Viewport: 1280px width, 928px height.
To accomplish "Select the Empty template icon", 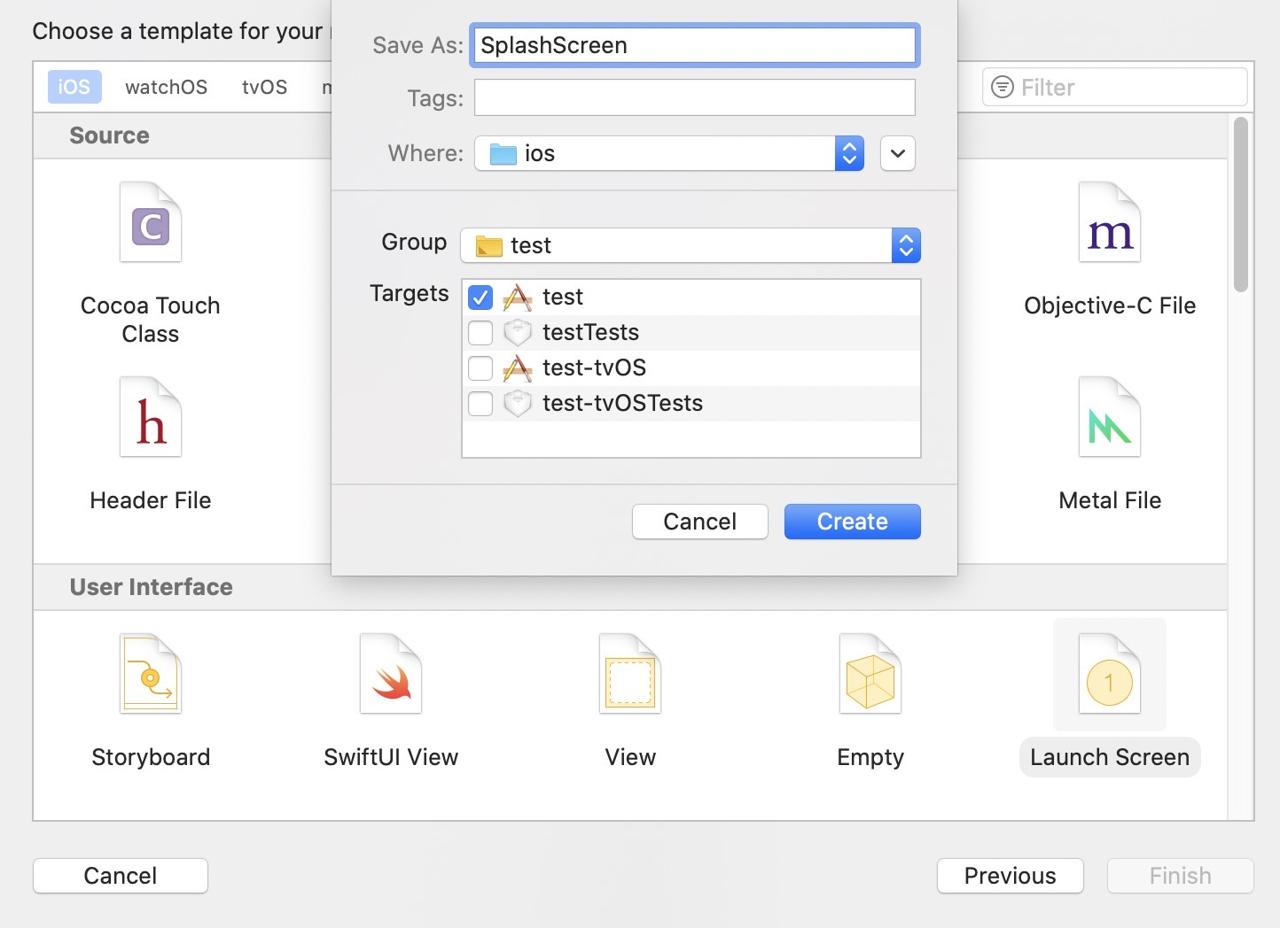I will pos(870,673).
